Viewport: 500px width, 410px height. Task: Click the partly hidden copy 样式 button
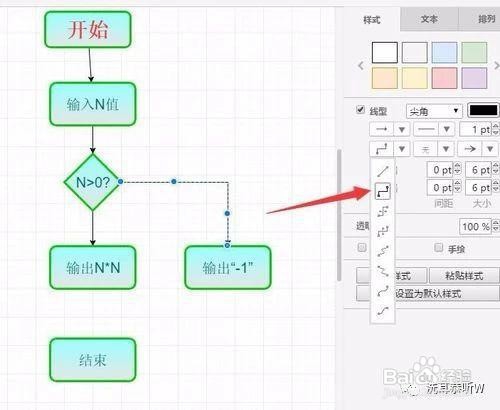(x=410, y=275)
